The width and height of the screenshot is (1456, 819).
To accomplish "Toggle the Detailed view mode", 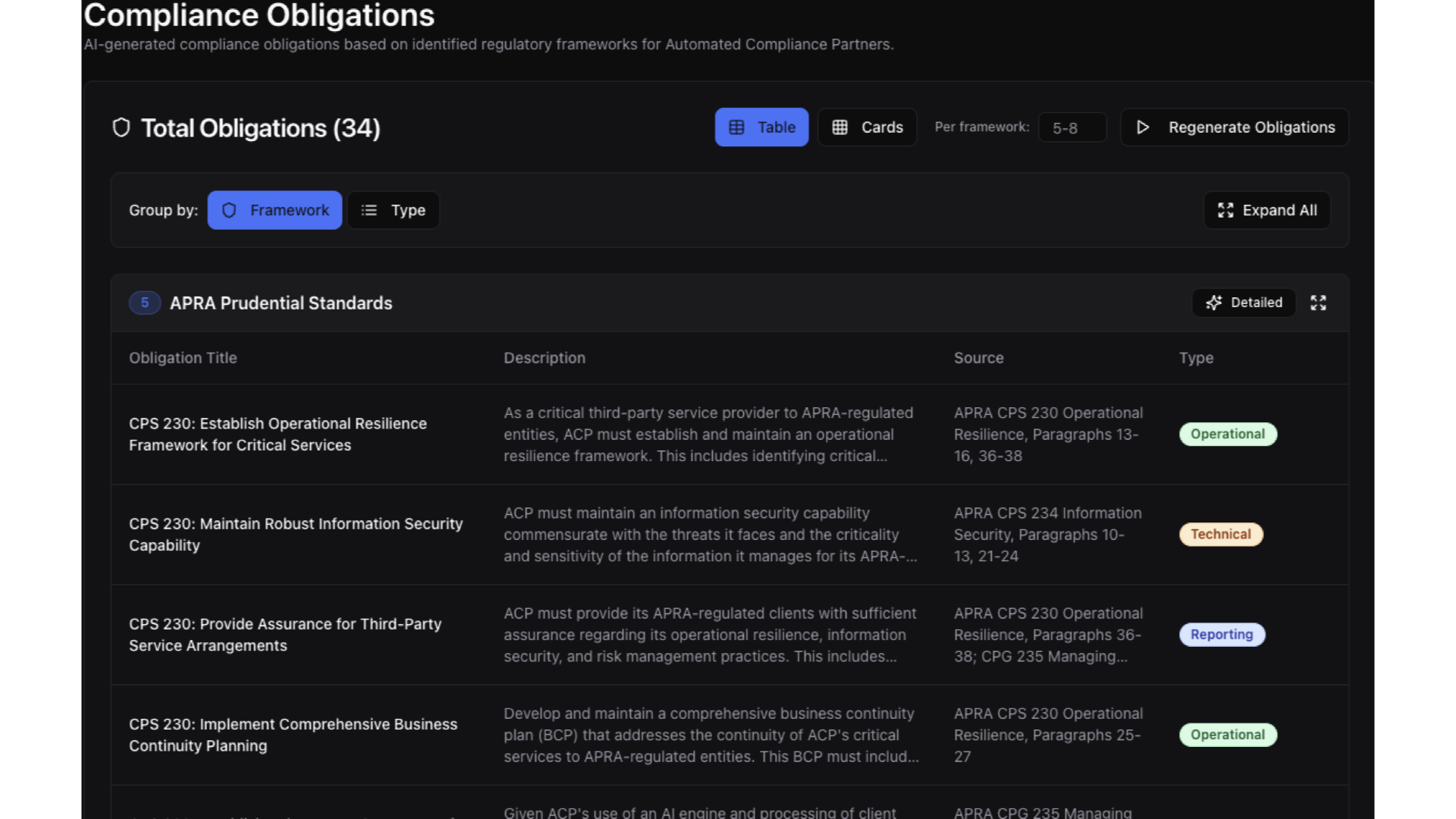I will pyautogui.click(x=1244, y=303).
